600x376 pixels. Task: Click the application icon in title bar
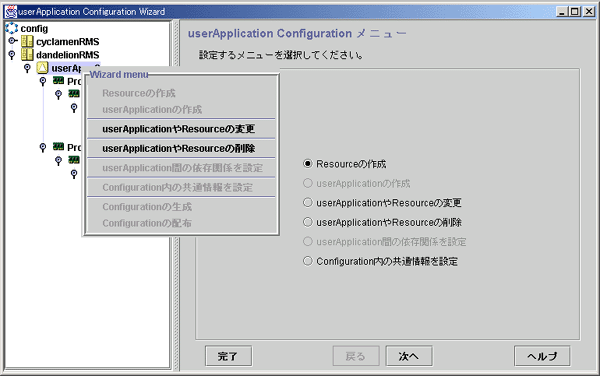(11, 12)
